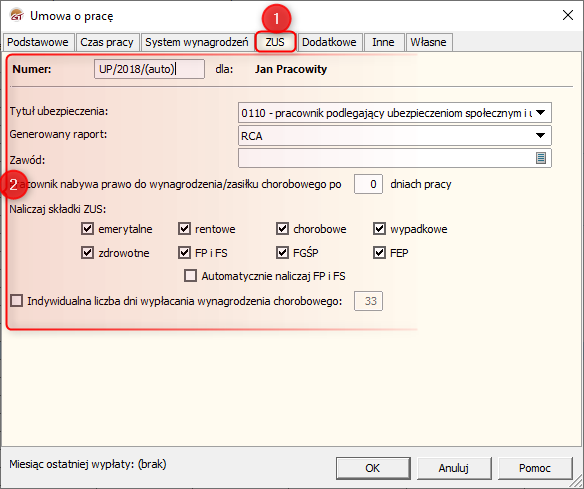The width and height of the screenshot is (584, 489).
Task: Toggle the FEP checkbox
Action: pos(379,253)
